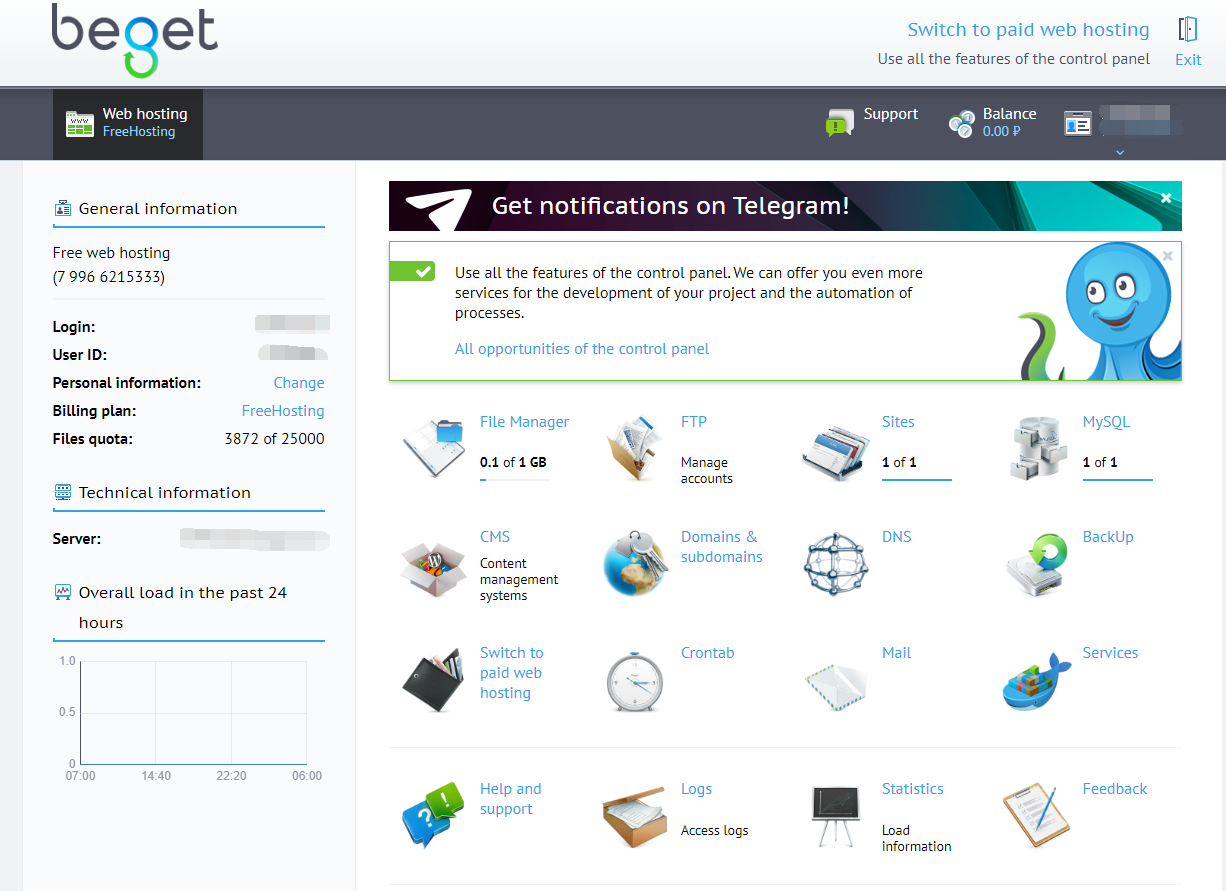The image size is (1226, 891).
Task: Click the FreeHosting billing plan link
Action: (283, 411)
